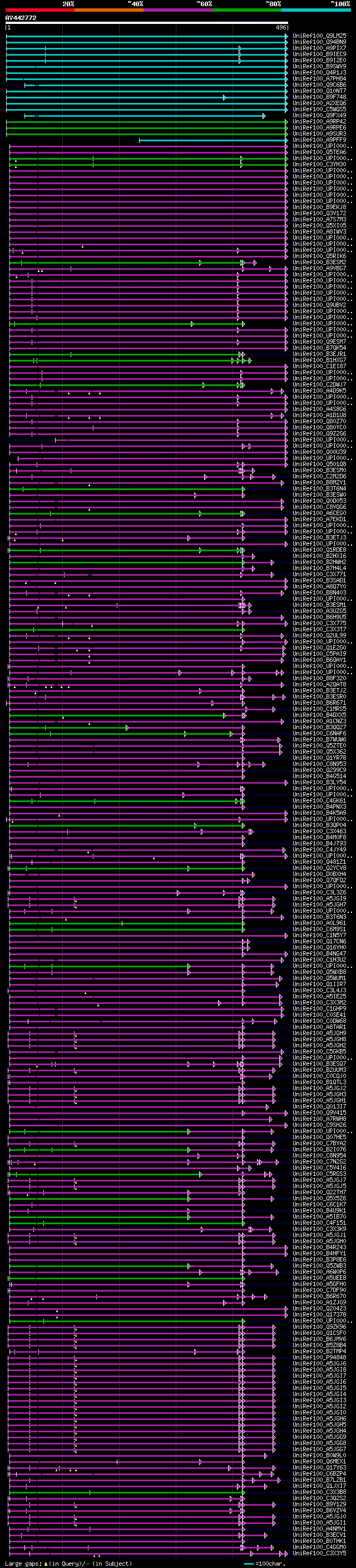The height and width of the screenshot is (1568, 356).
Task: Click the orange ~40% identity legend swatch
Action: [109, 10]
